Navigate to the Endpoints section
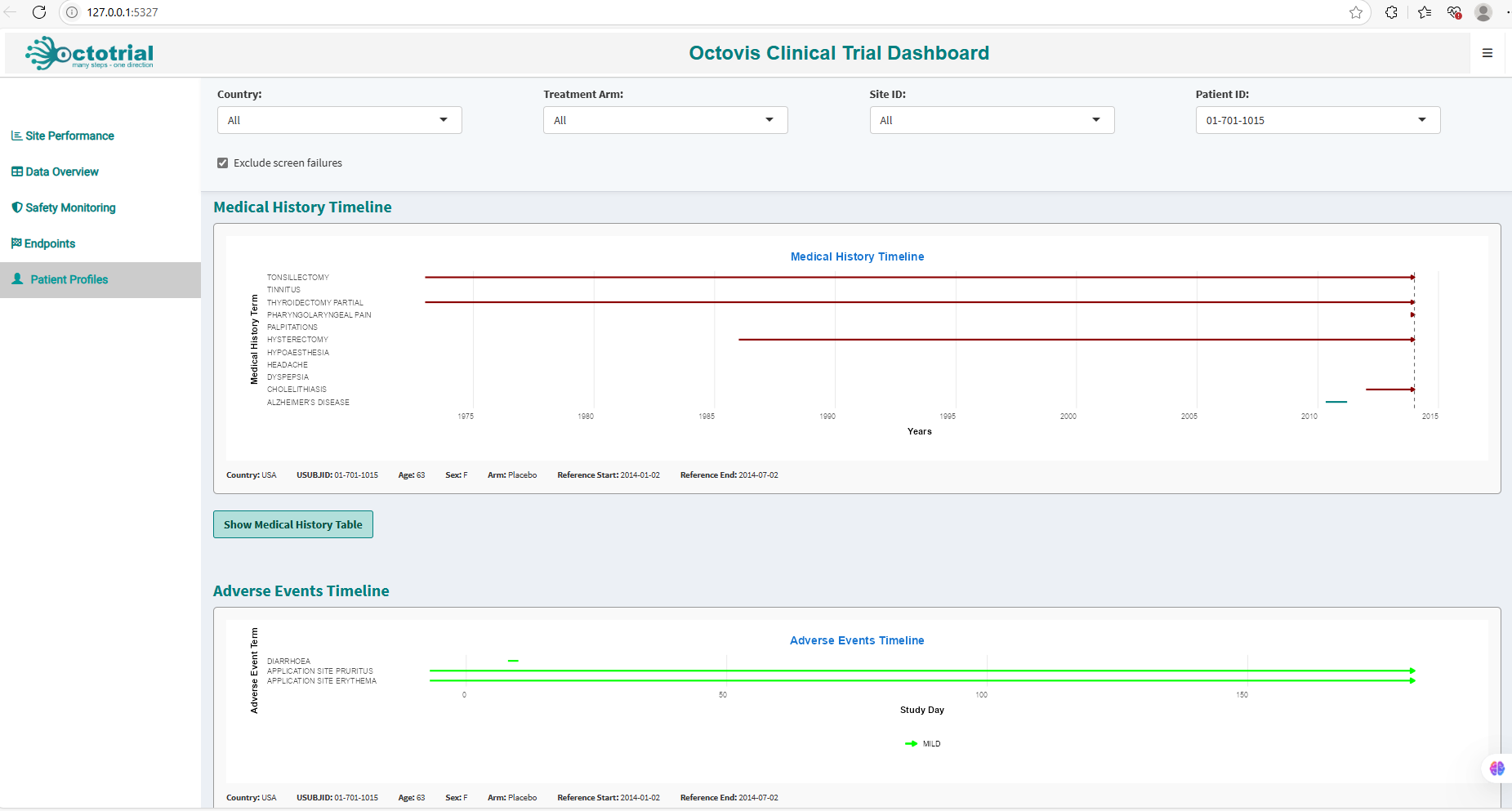The image size is (1512, 811). pyautogui.click(x=50, y=243)
